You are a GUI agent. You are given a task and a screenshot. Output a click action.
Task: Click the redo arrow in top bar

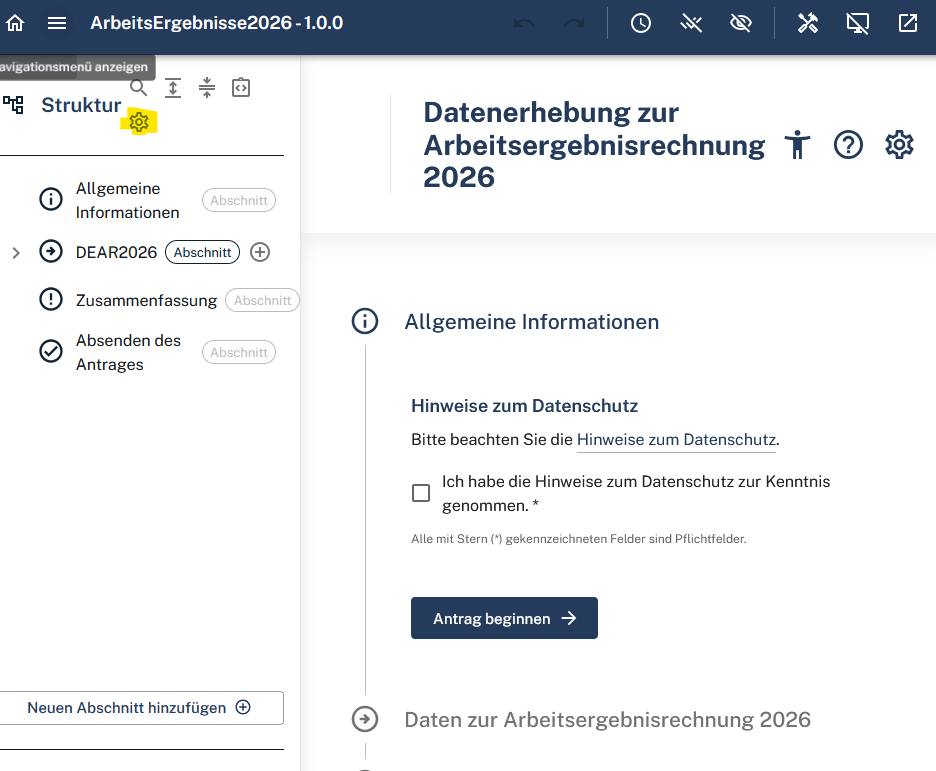(574, 23)
